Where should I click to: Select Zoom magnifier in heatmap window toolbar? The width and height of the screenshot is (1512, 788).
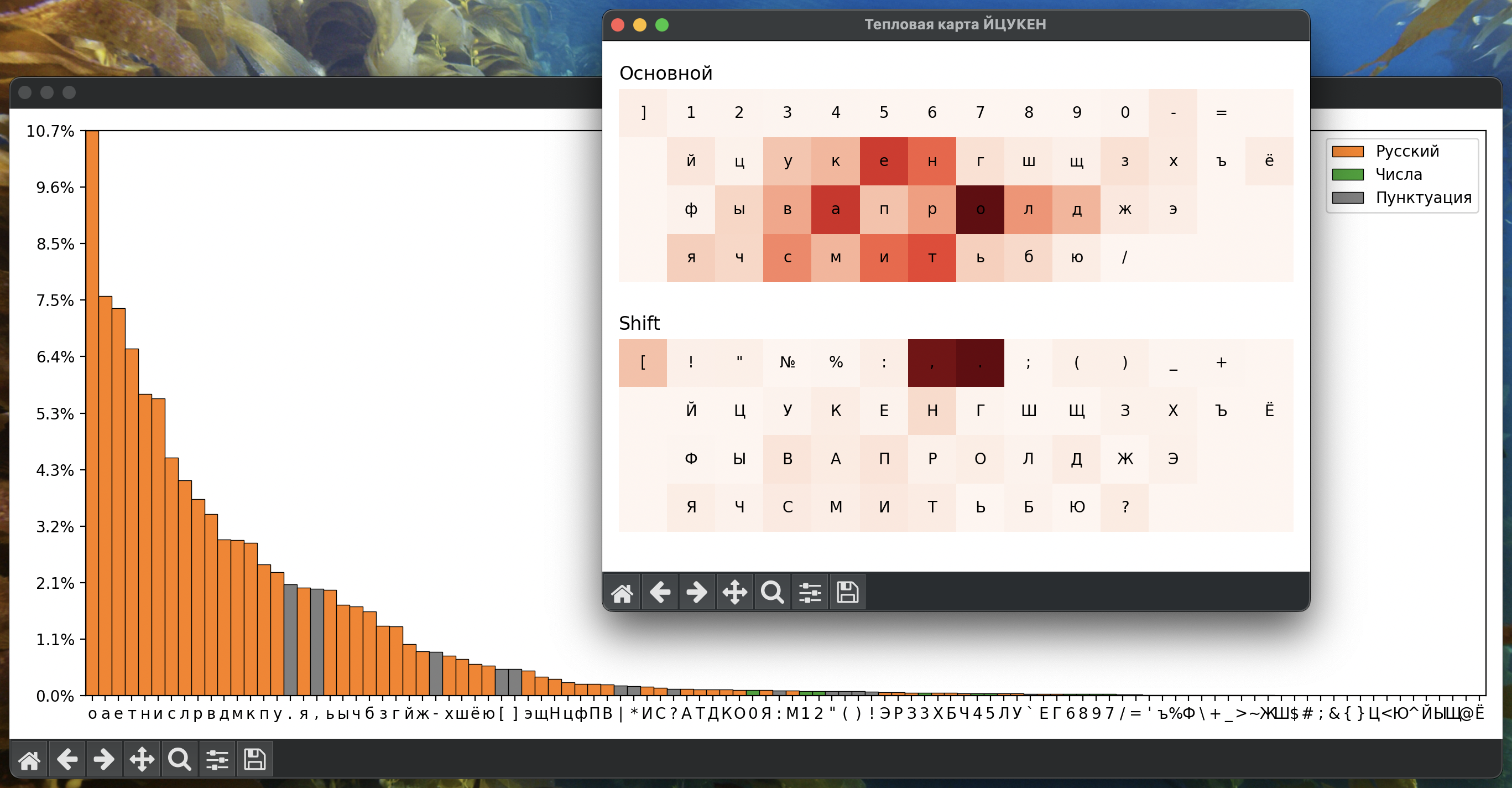point(772,592)
